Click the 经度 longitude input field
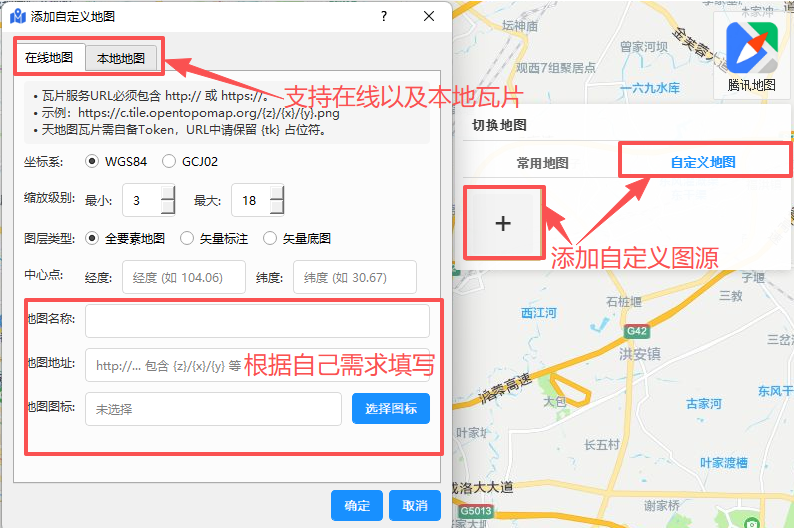Screen dimensions: 794x528 pyautogui.click(x=184, y=277)
